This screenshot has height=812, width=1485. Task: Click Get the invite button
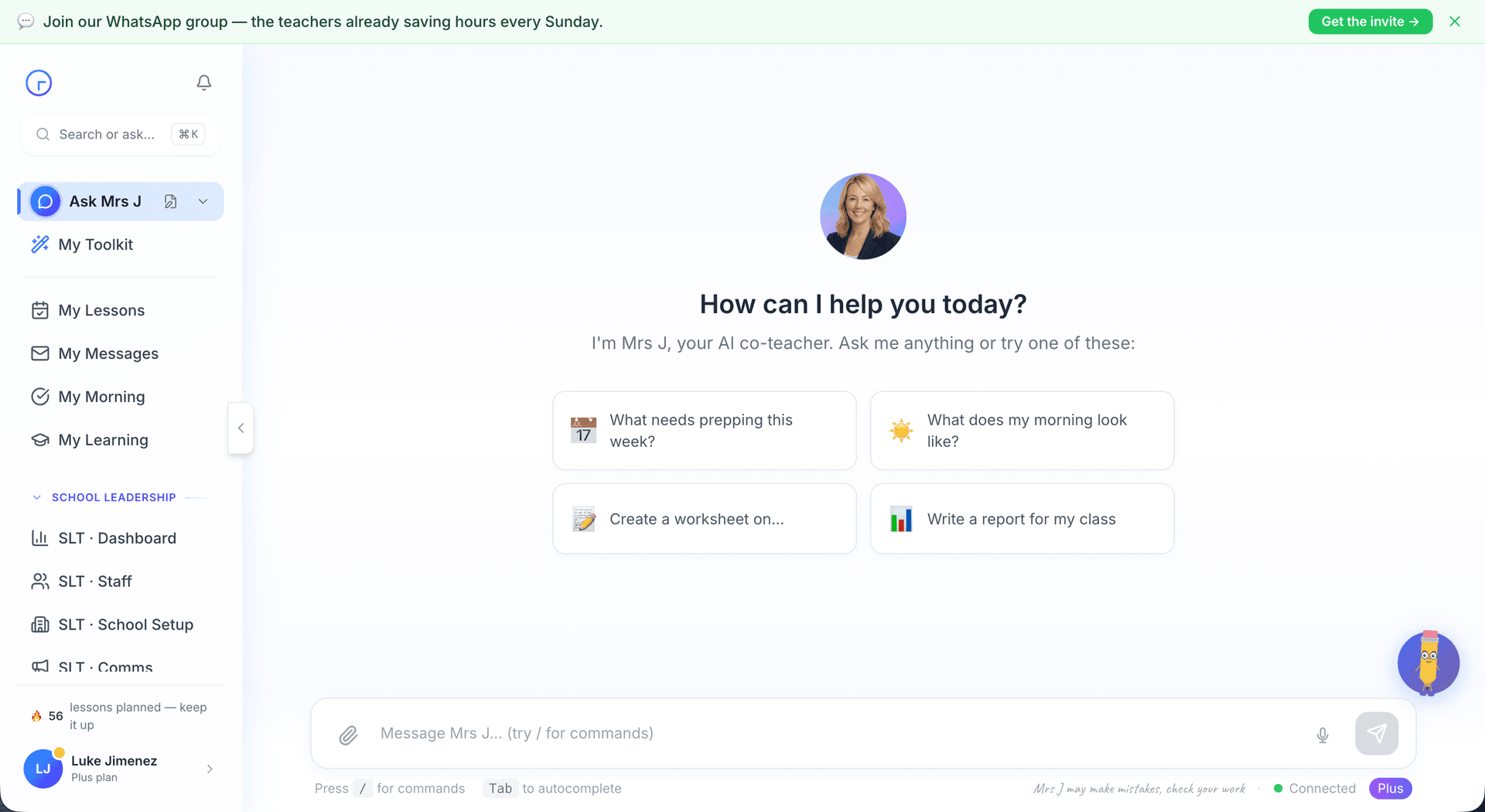[1370, 22]
